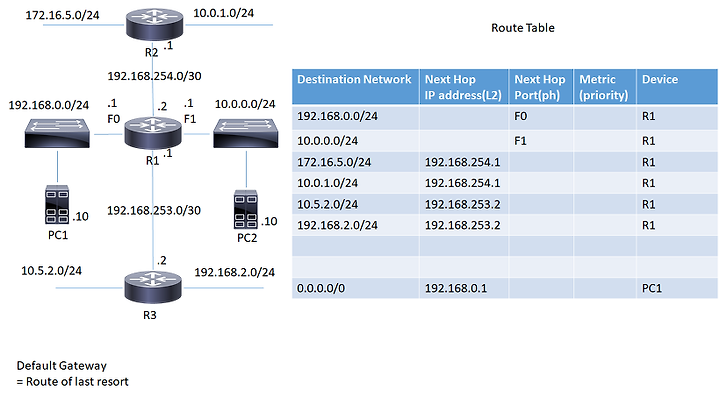The width and height of the screenshot is (720, 397).
Task: Select the F1 next hop port cell
Action: pyautogui.click(x=541, y=140)
